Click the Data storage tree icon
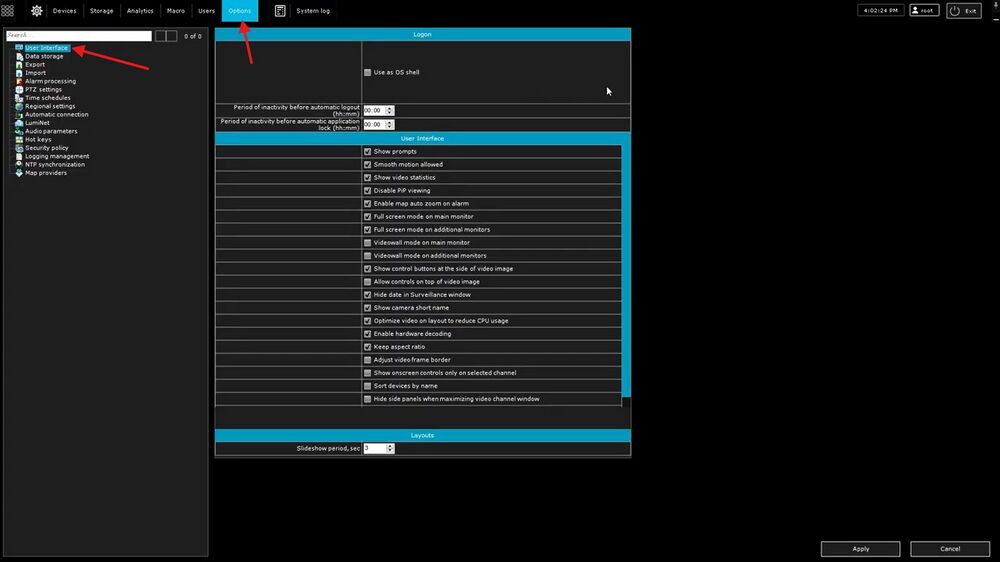The width and height of the screenshot is (1000, 562). tap(19, 56)
